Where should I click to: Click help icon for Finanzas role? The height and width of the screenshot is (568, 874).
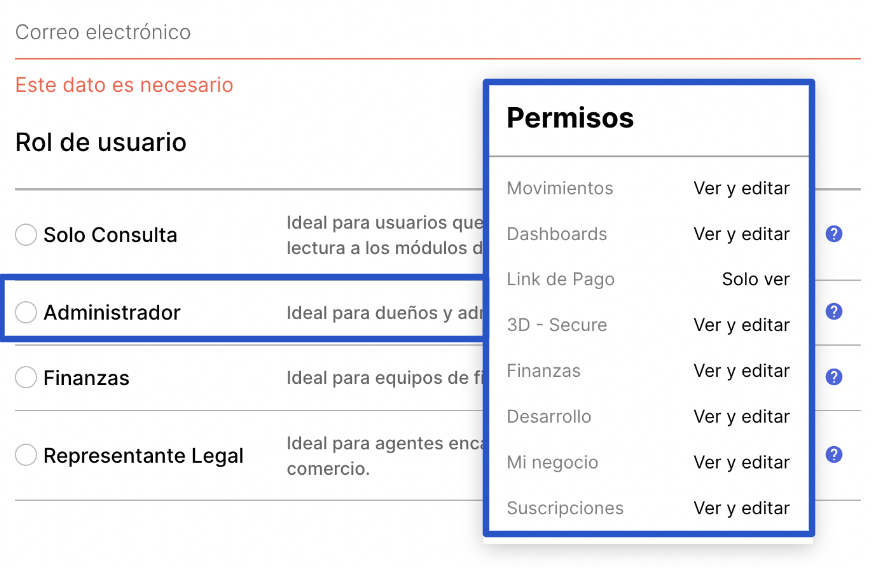click(834, 377)
